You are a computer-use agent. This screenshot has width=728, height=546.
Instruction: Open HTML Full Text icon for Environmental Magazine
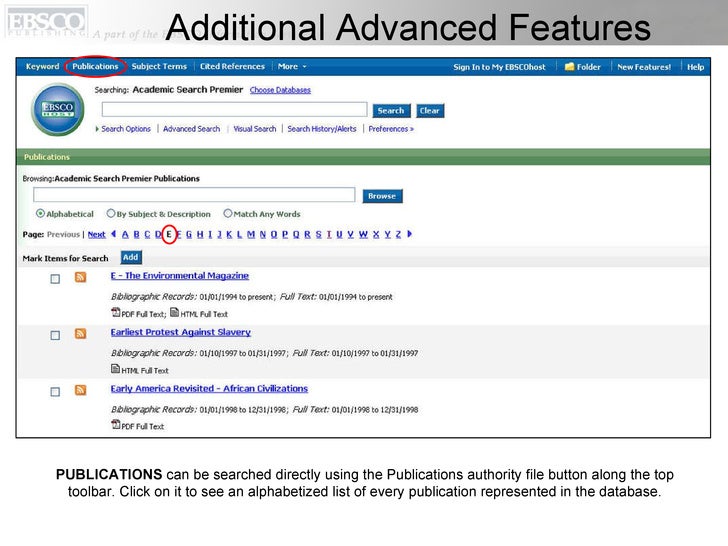[174, 312]
